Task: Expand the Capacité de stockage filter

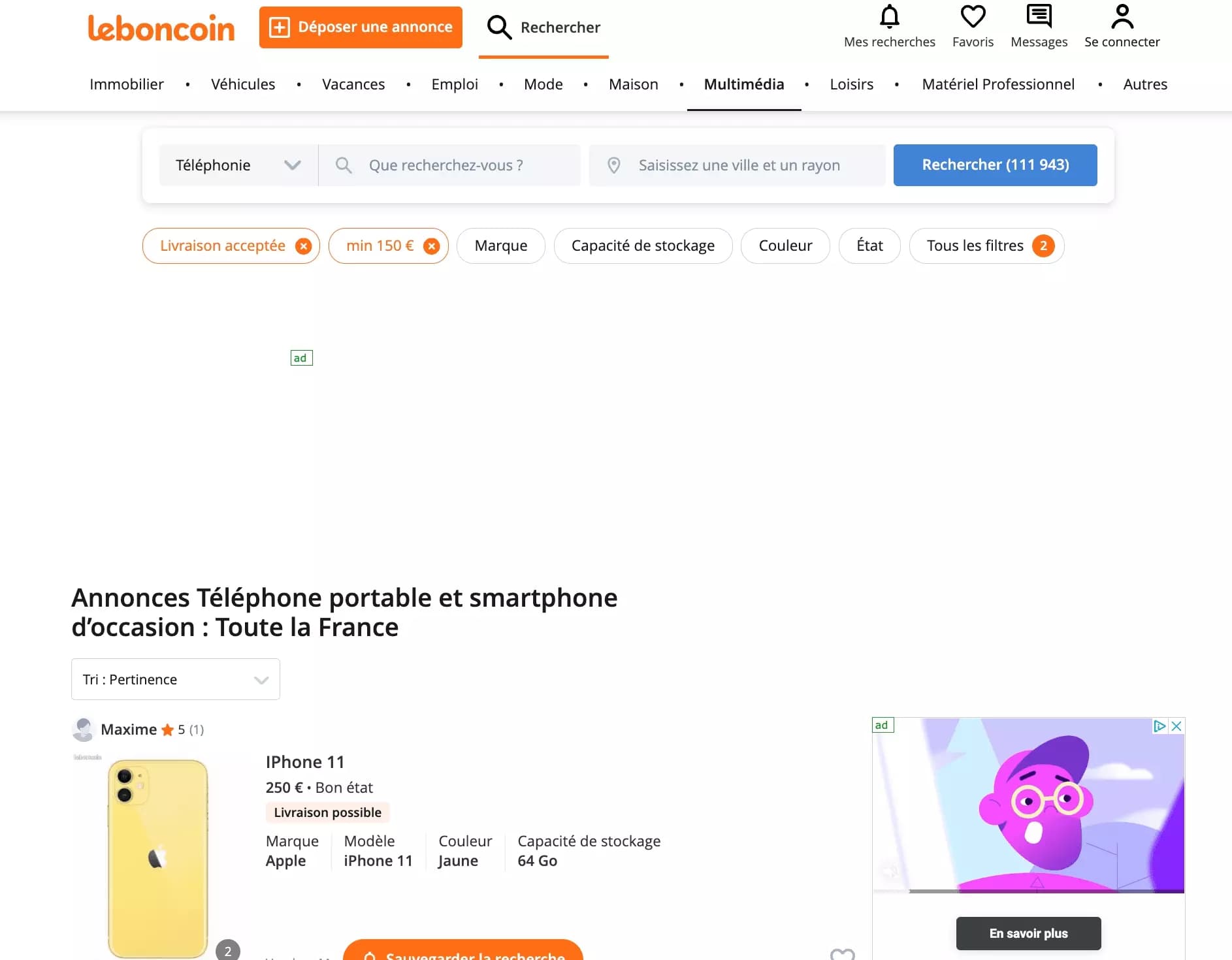Action: pyautogui.click(x=643, y=246)
